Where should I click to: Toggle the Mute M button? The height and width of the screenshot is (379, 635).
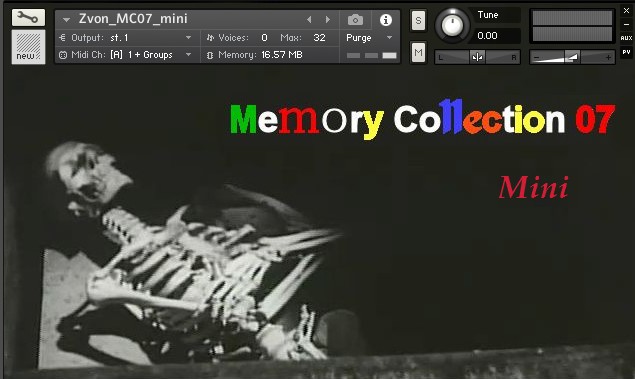coord(418,52)
